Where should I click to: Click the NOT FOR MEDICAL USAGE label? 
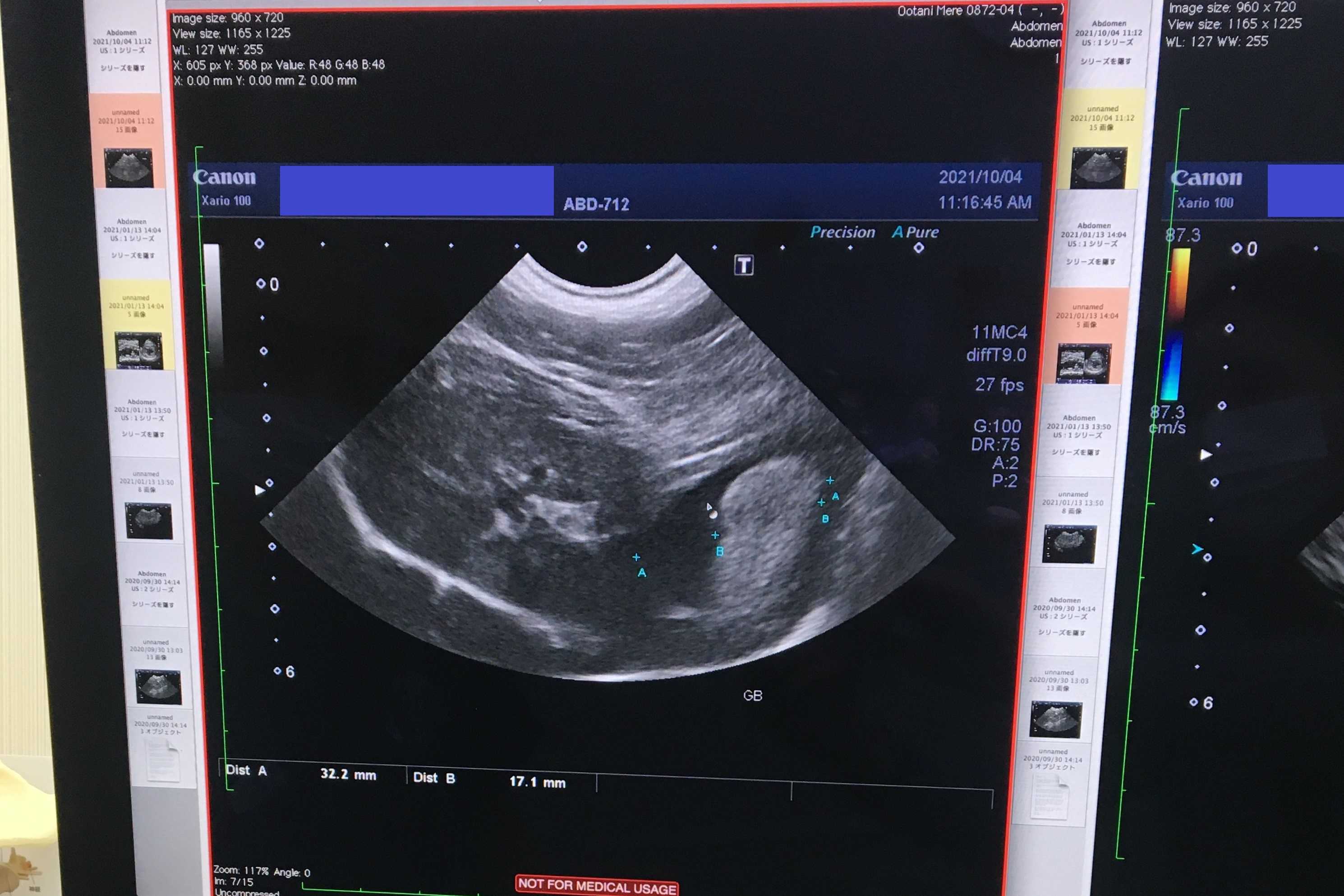pyautogui.click(x=597, y=886)
